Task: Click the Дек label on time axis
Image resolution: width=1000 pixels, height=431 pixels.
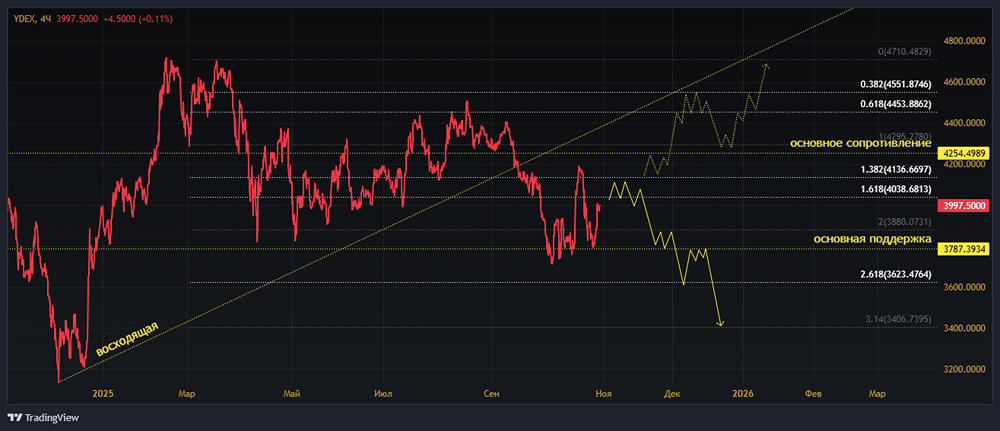Action: tap(672, 395)
